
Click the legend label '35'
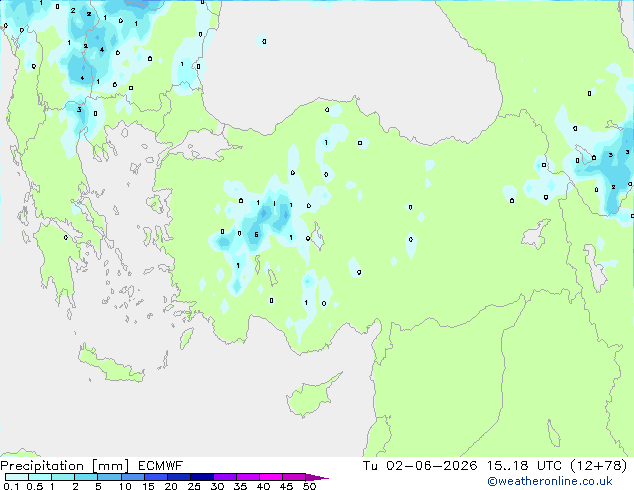(x=240, y=486)
